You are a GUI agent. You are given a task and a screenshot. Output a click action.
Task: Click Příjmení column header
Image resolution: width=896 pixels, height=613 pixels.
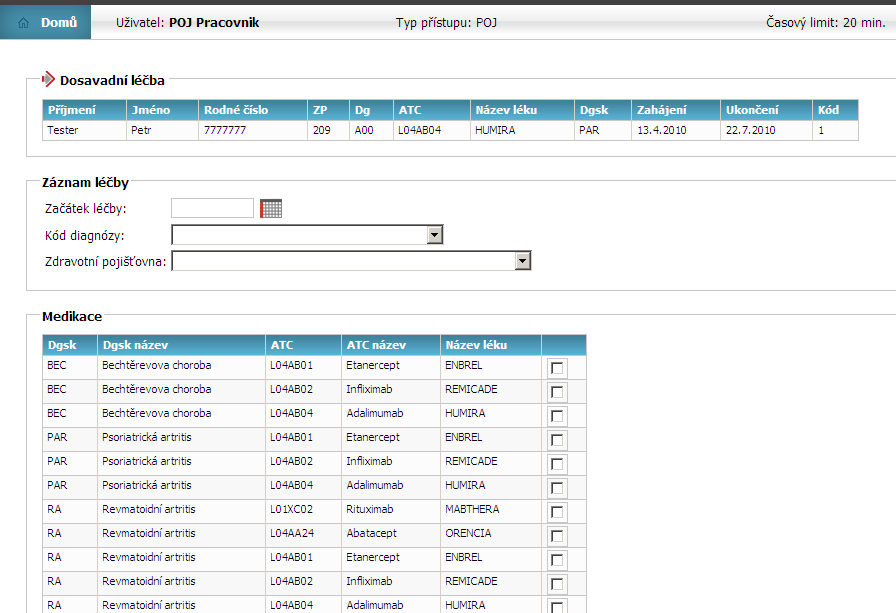(85, 110)
